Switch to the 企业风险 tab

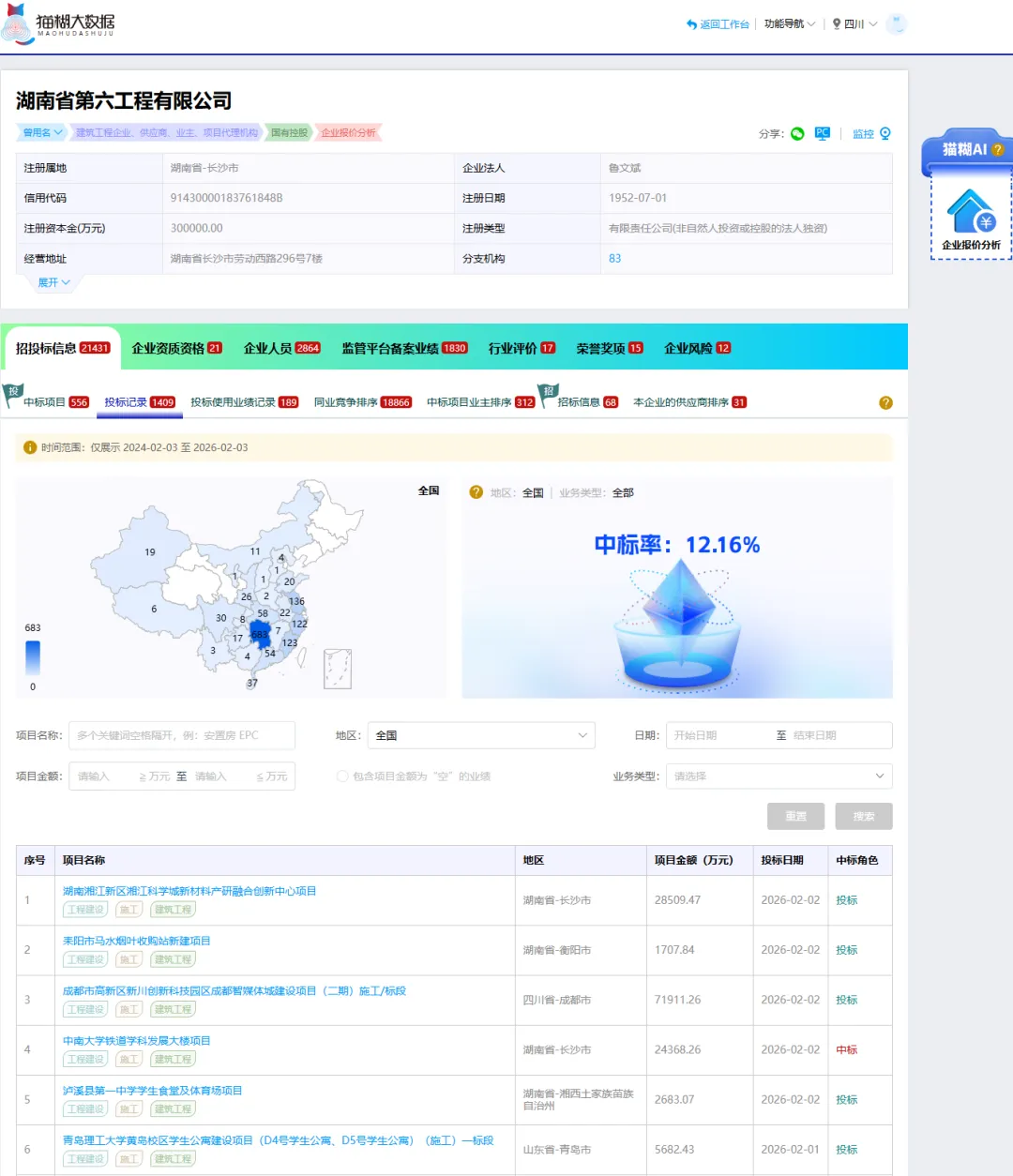click(698, 348)
